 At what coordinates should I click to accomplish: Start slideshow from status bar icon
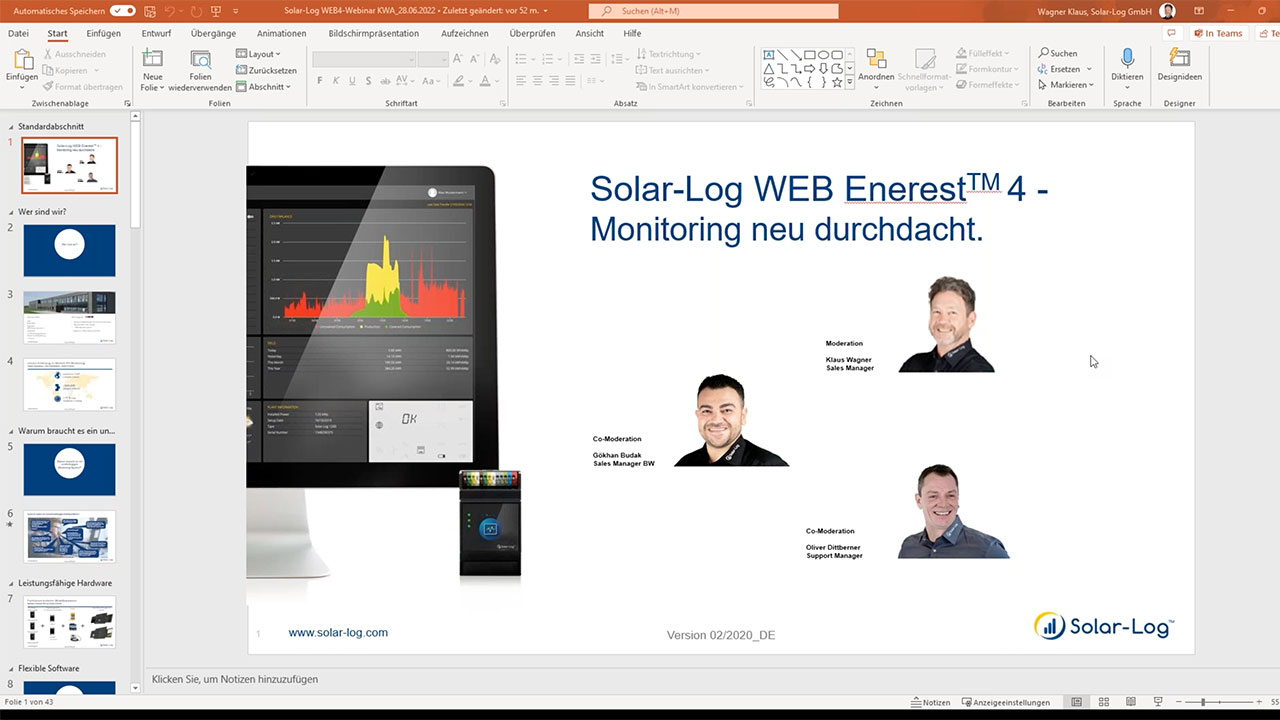tap(1158, 702)
